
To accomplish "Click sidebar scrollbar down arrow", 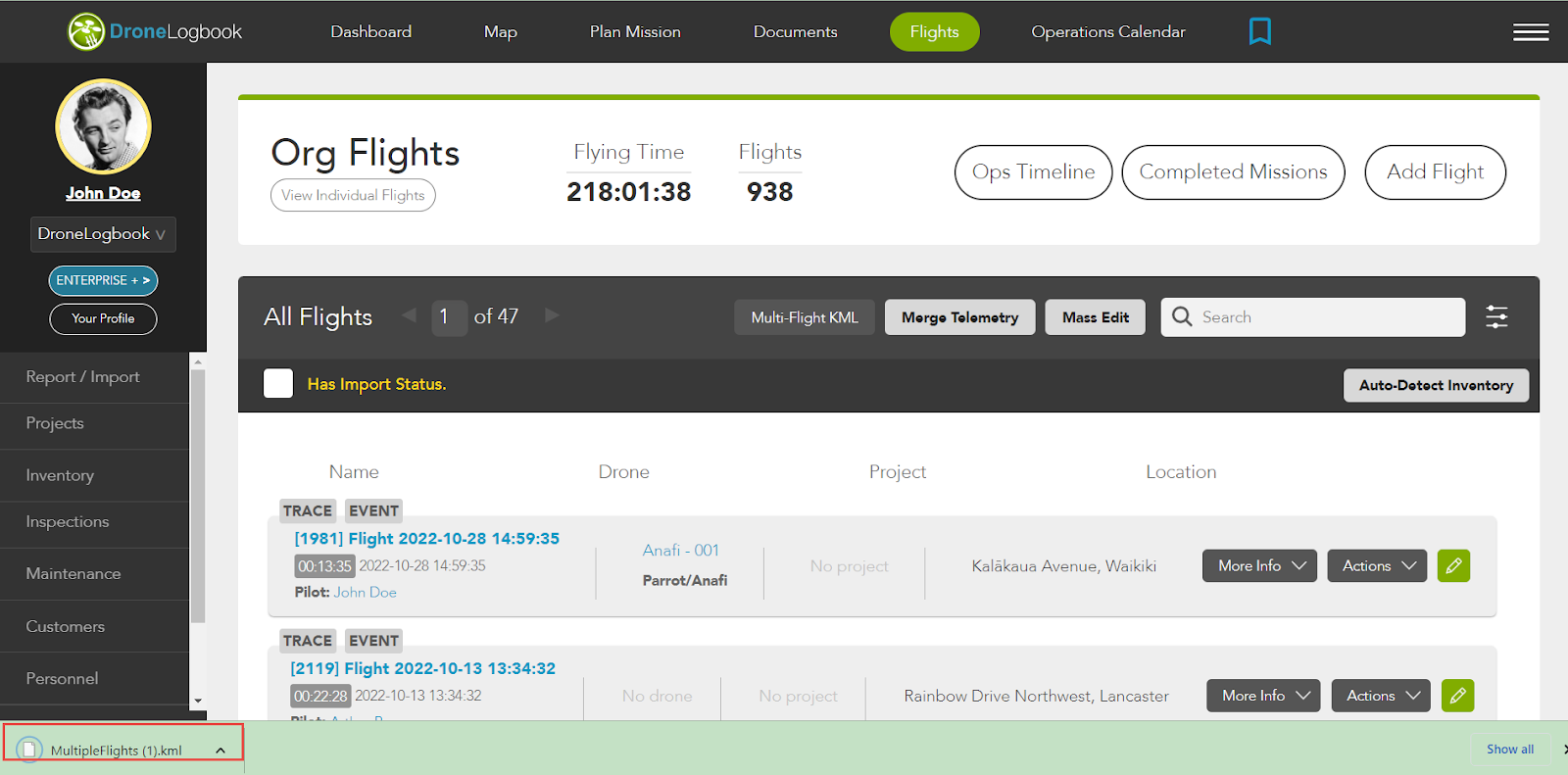I will [x=198, y=701].
